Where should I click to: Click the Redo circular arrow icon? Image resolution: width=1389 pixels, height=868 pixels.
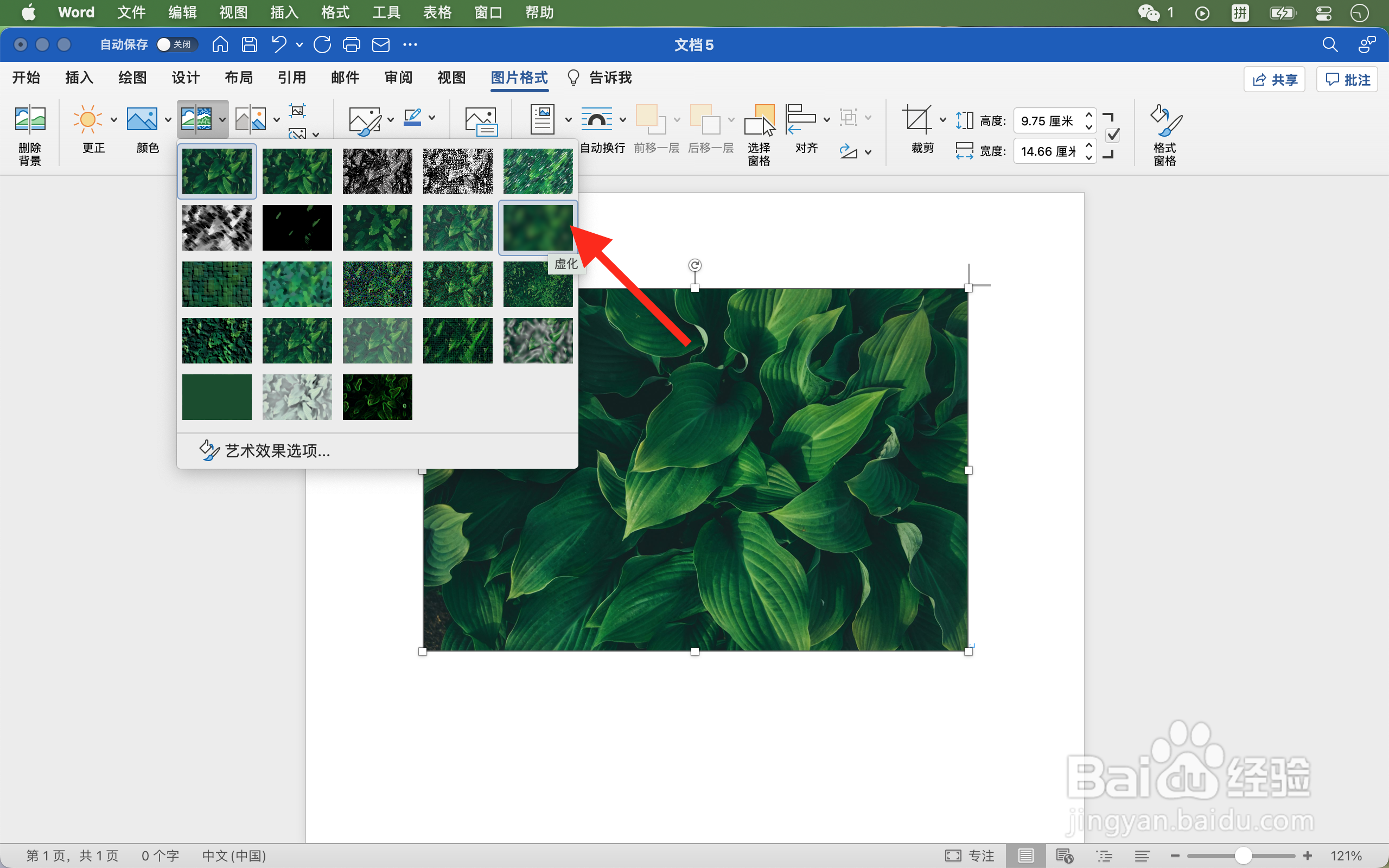pyautogui.click(x=323, y=44)
